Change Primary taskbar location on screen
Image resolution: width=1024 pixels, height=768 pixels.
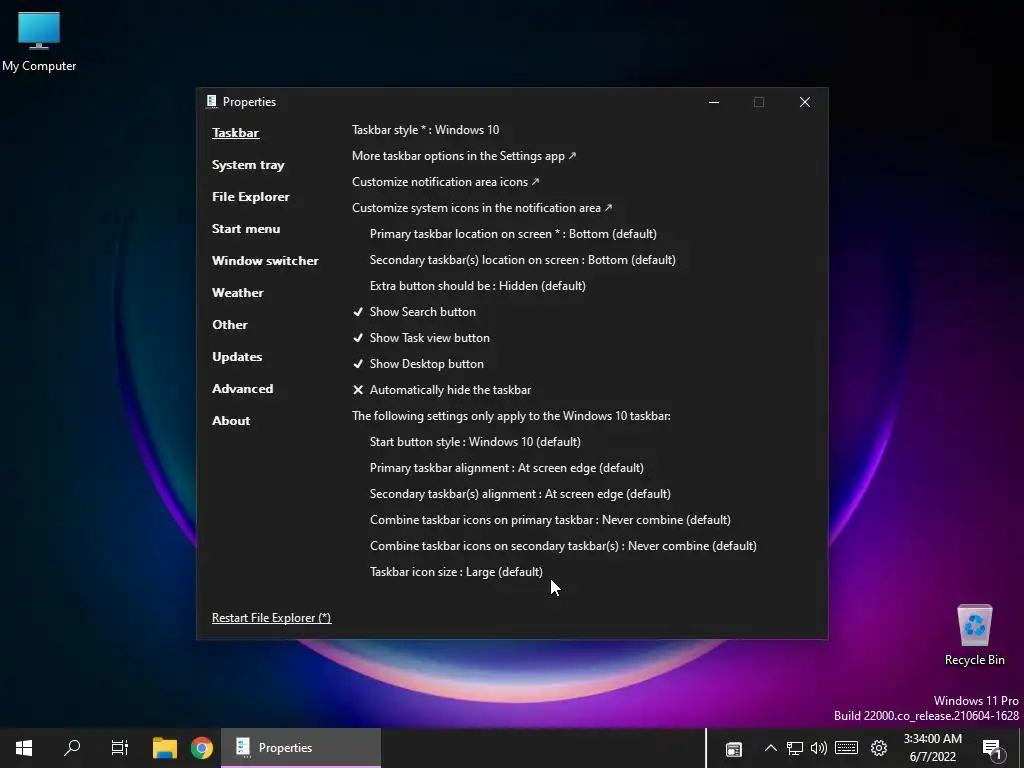(513, 234)
